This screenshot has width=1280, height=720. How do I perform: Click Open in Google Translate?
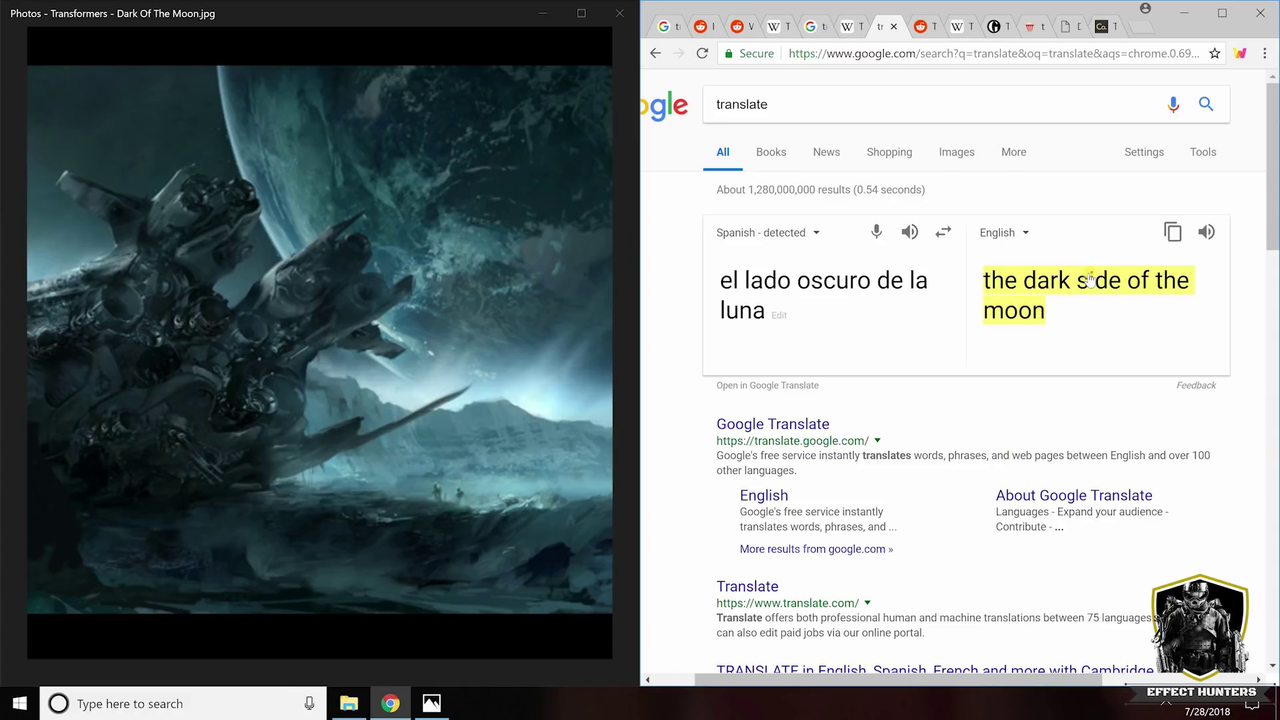click(x=767, y=385)
